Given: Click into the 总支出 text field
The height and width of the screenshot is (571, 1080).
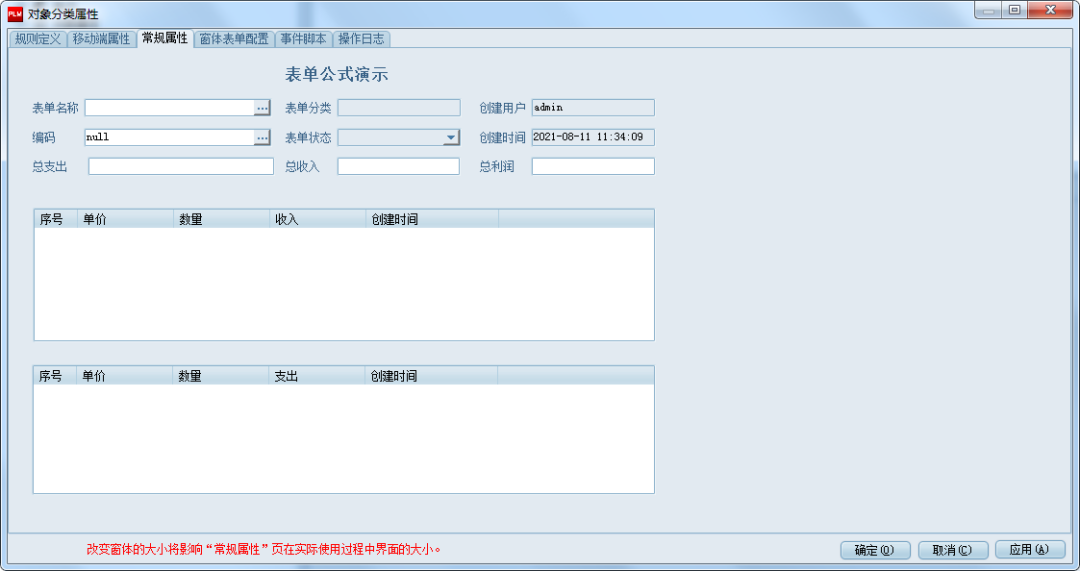Looking at the screenshot, I should pyautogui.click(x=180, y=167).
